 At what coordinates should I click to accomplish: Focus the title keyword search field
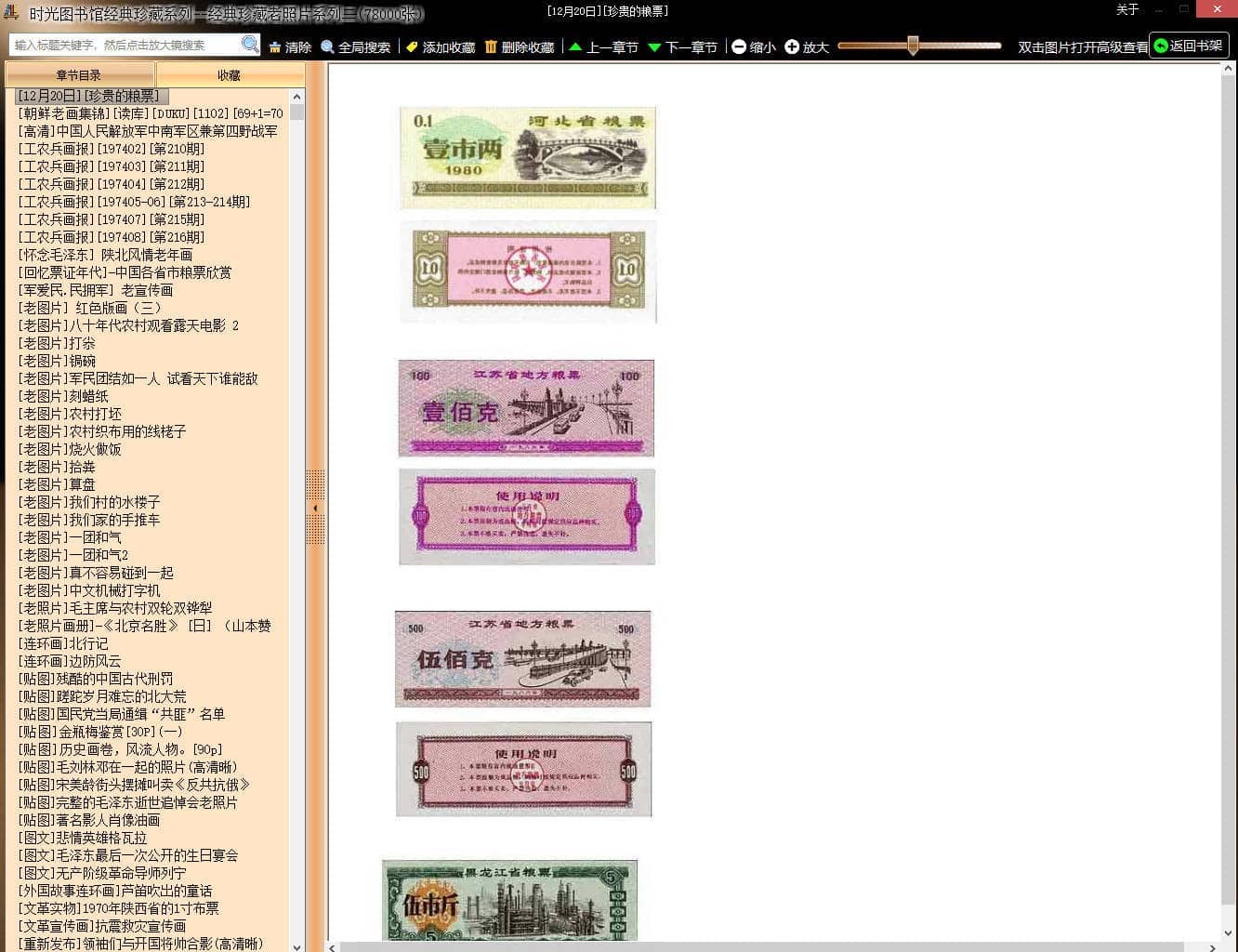[x=125, y=45]
